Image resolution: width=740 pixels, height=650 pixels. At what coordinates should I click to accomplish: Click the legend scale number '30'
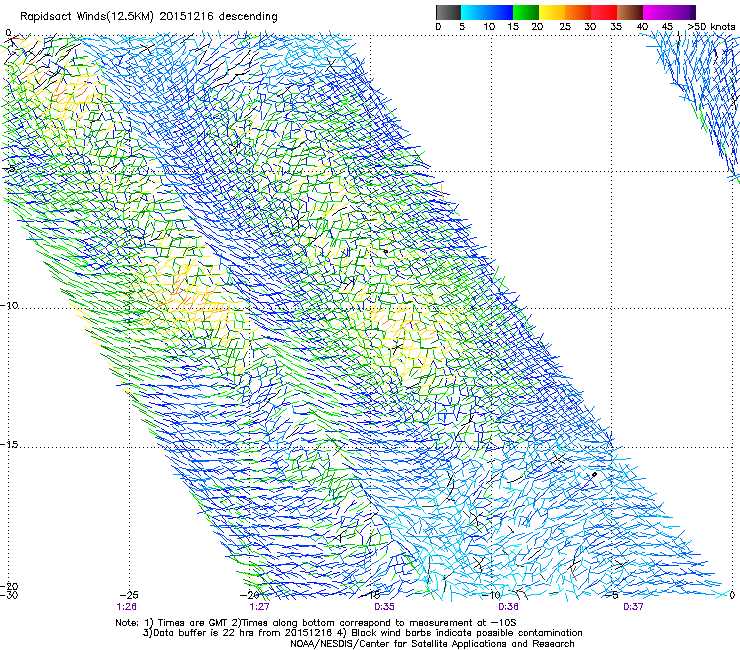coord(590,27)
